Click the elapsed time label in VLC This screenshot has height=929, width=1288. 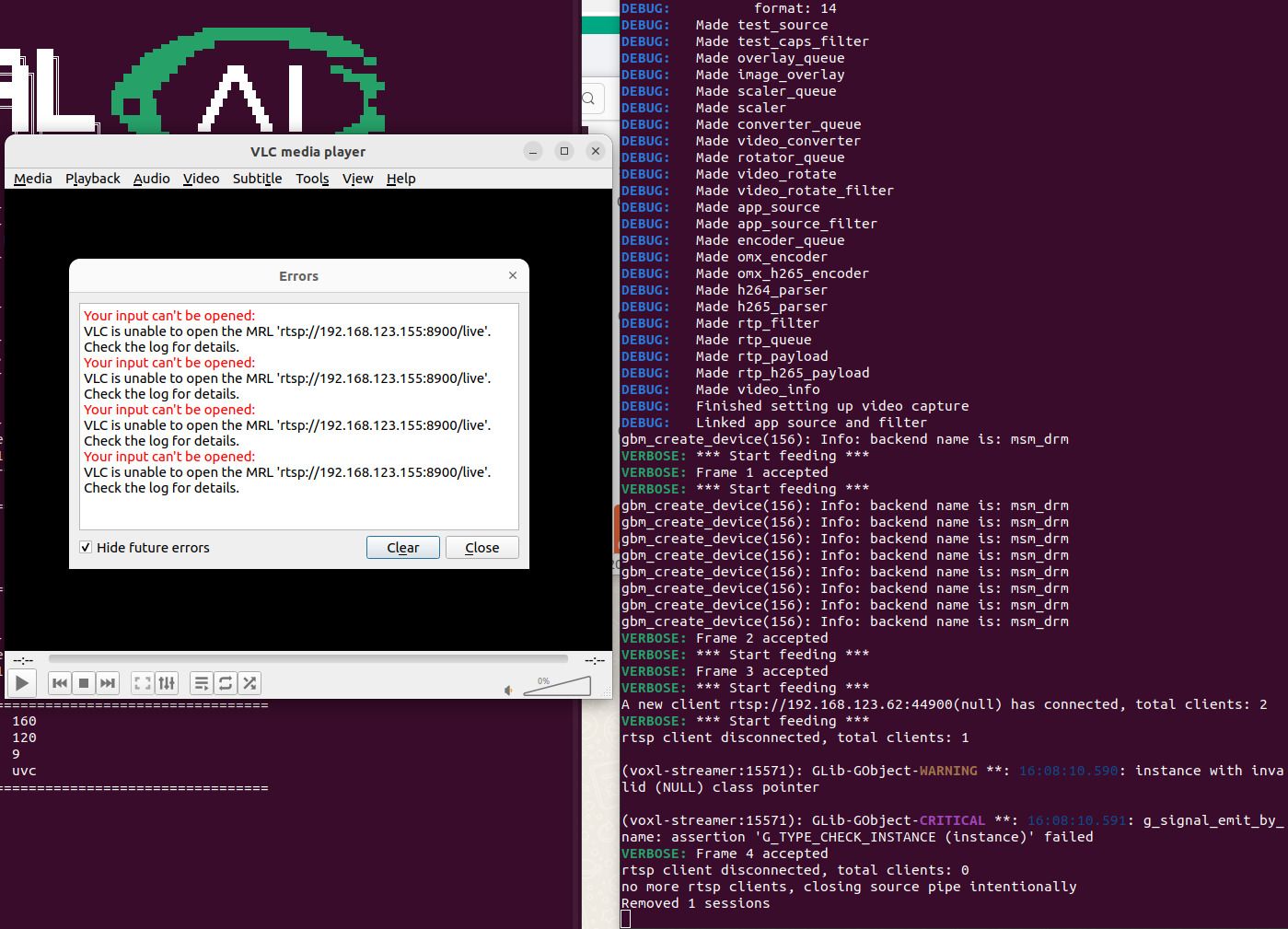[23, 660]
